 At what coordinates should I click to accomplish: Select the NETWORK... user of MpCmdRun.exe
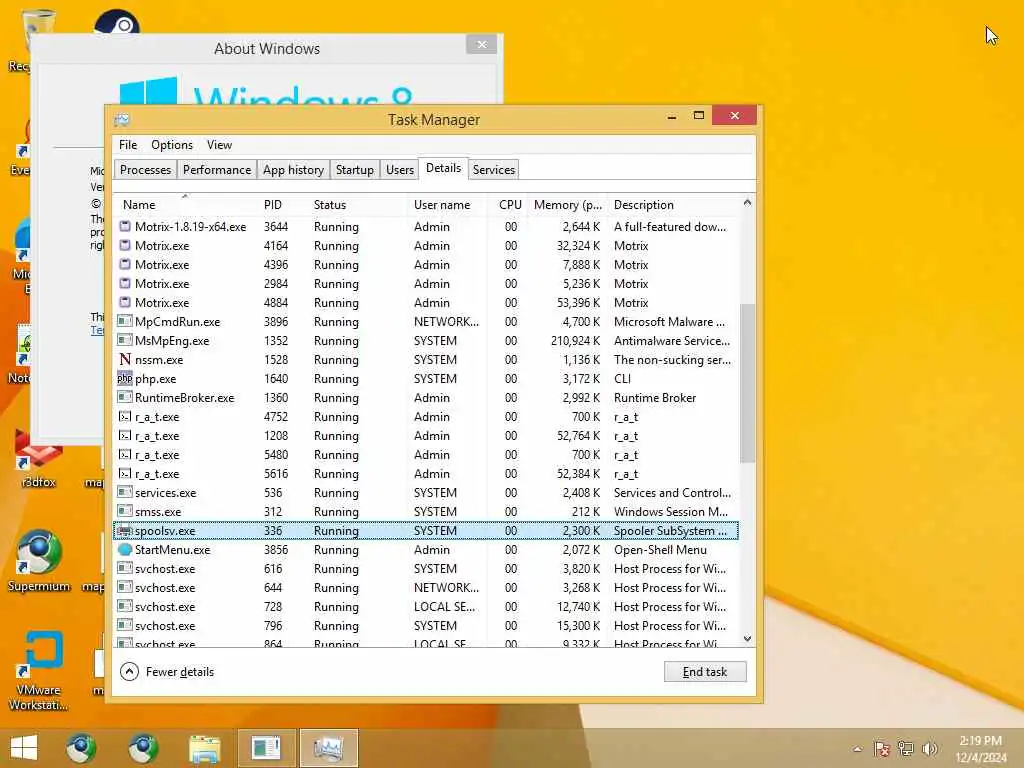click(x=446, y=321)
